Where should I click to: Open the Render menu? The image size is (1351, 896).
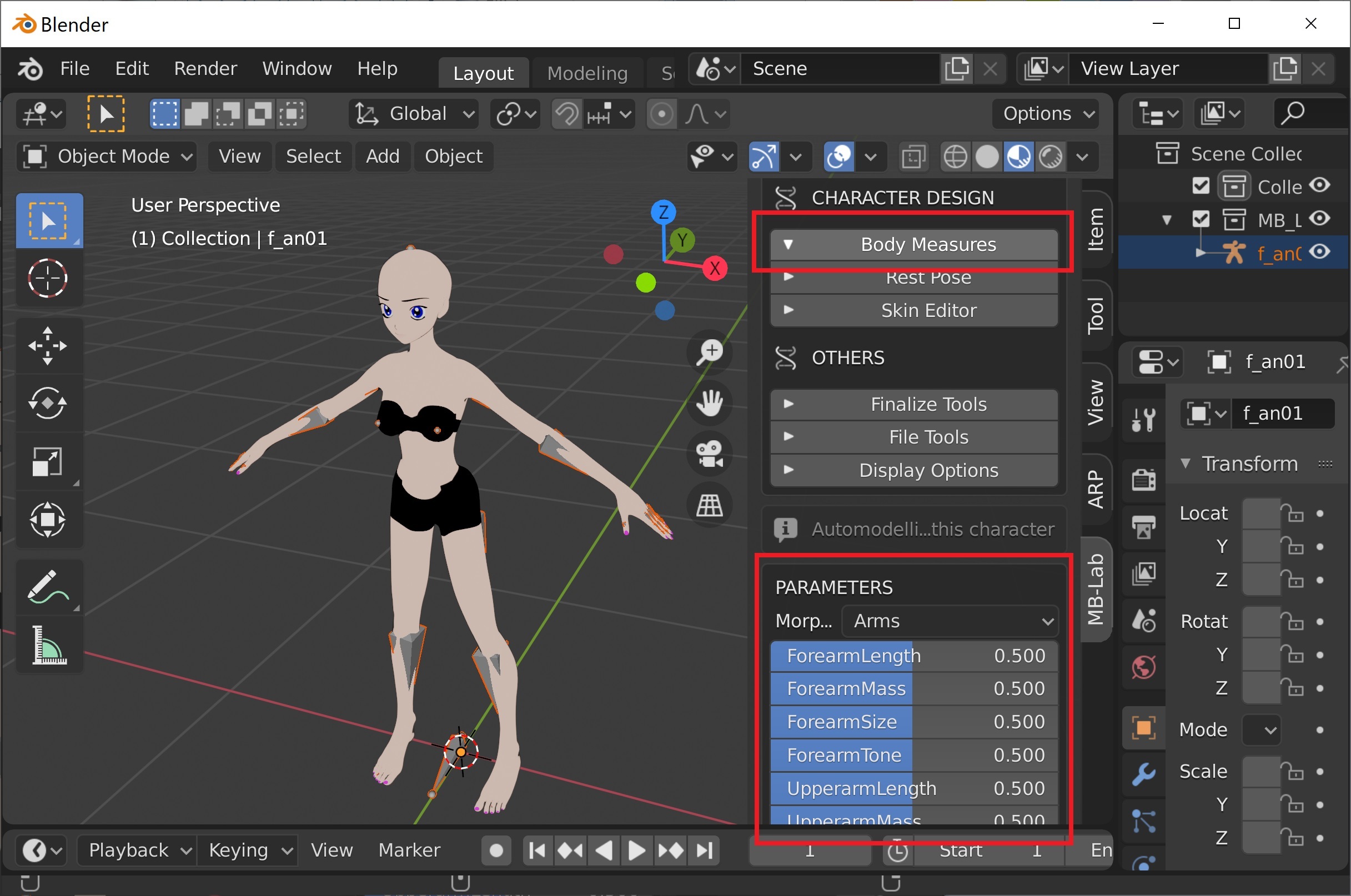205,69
